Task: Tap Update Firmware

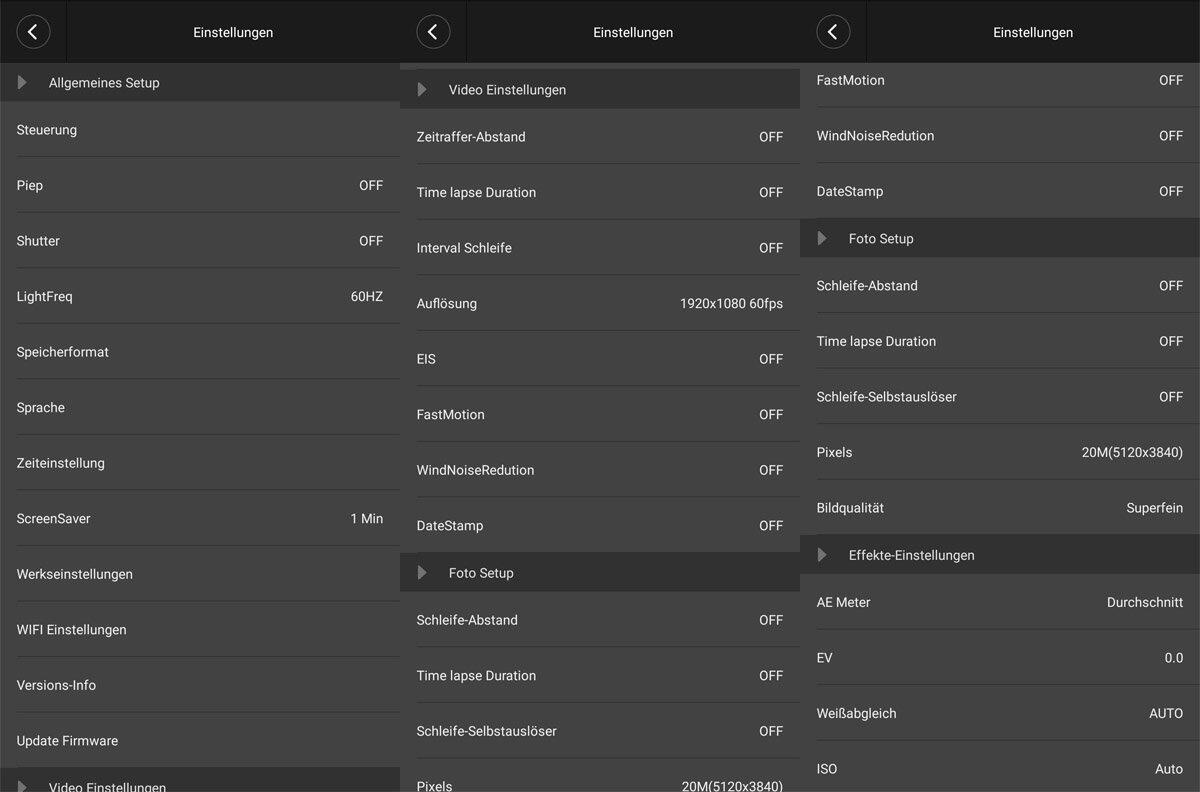Action: [200, 741]
